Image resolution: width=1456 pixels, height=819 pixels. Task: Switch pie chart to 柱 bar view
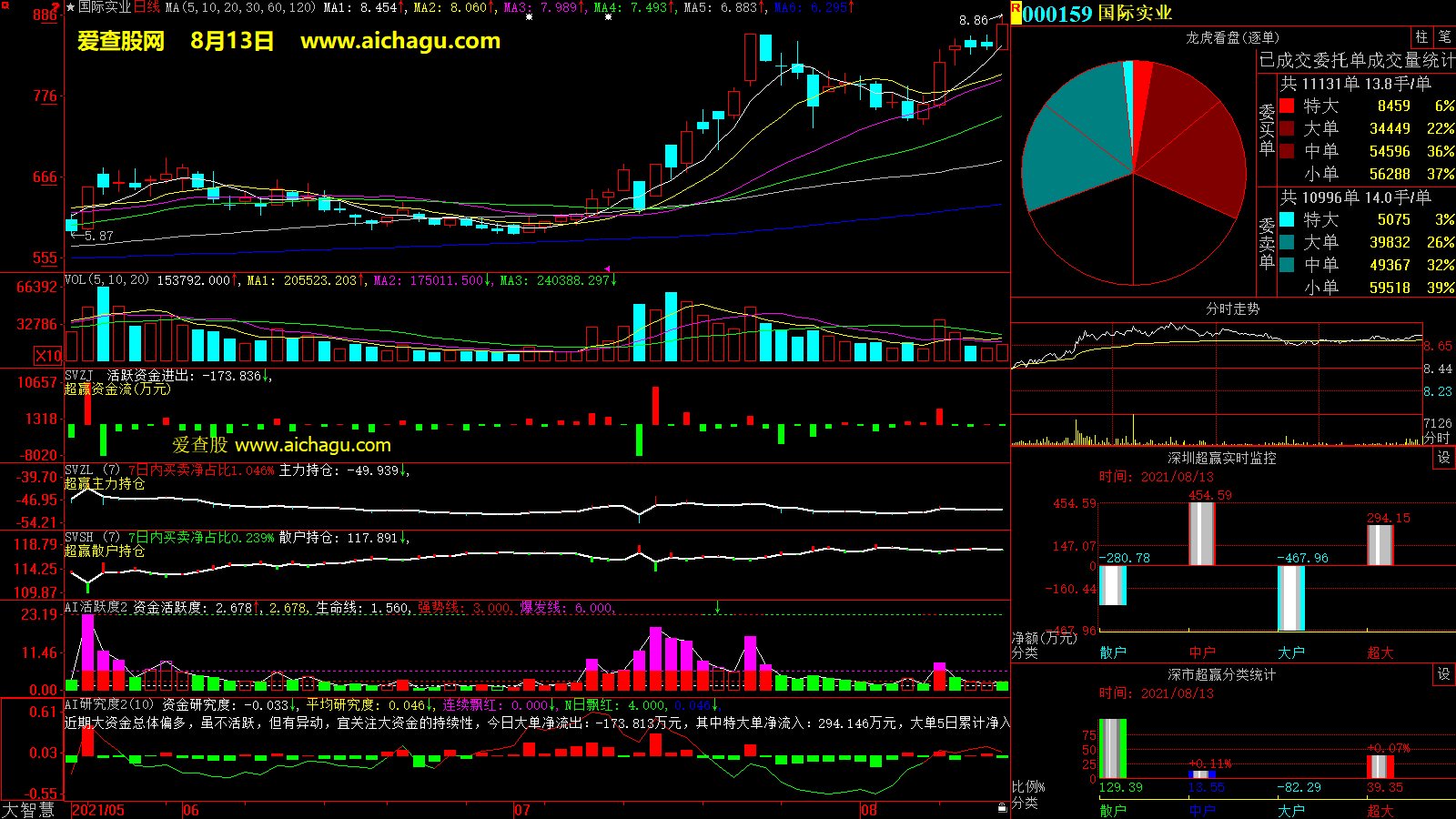pyautogui.click(x=1421, y=36)
